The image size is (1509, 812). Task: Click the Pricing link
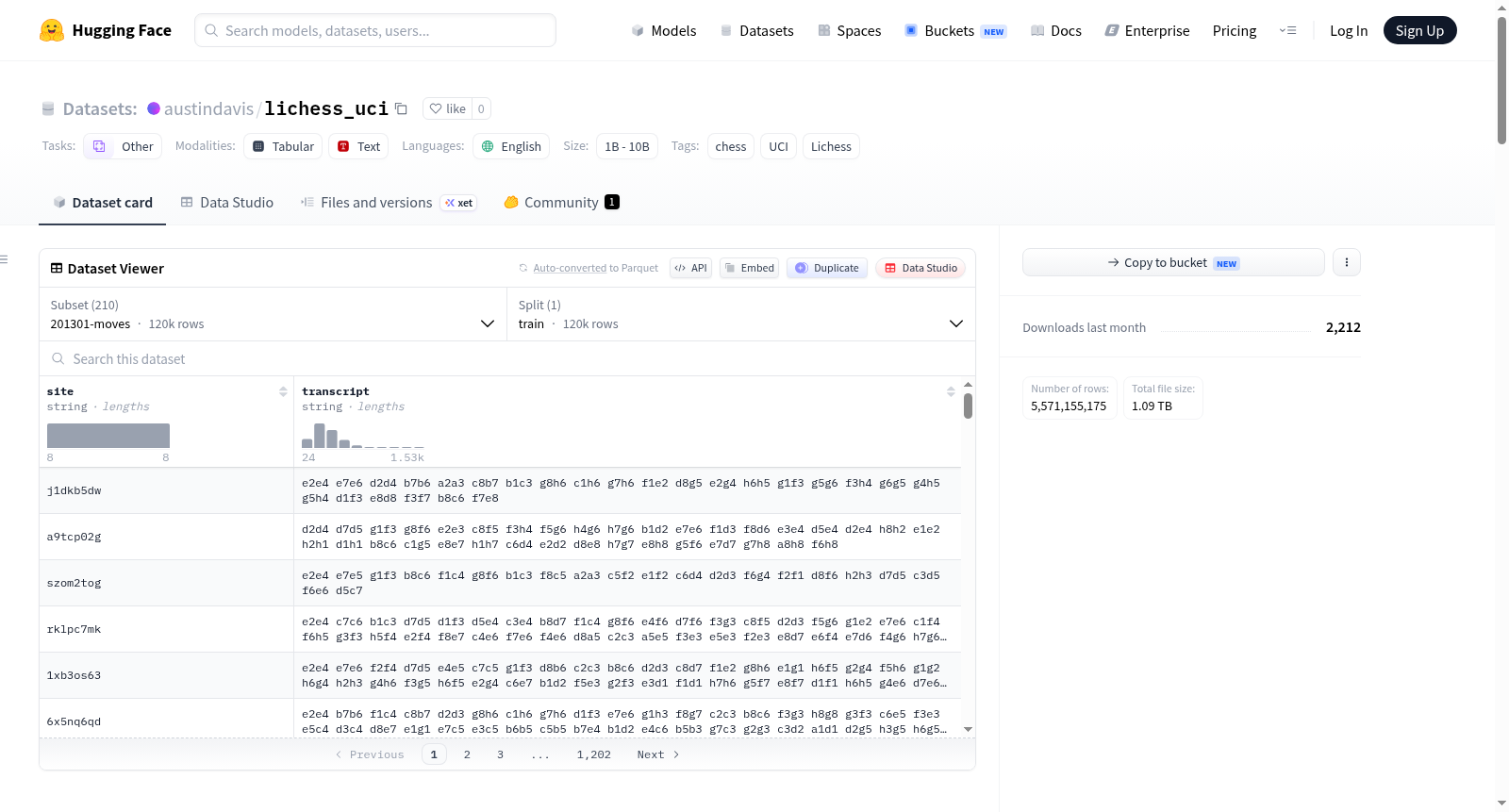(1235, 30)
